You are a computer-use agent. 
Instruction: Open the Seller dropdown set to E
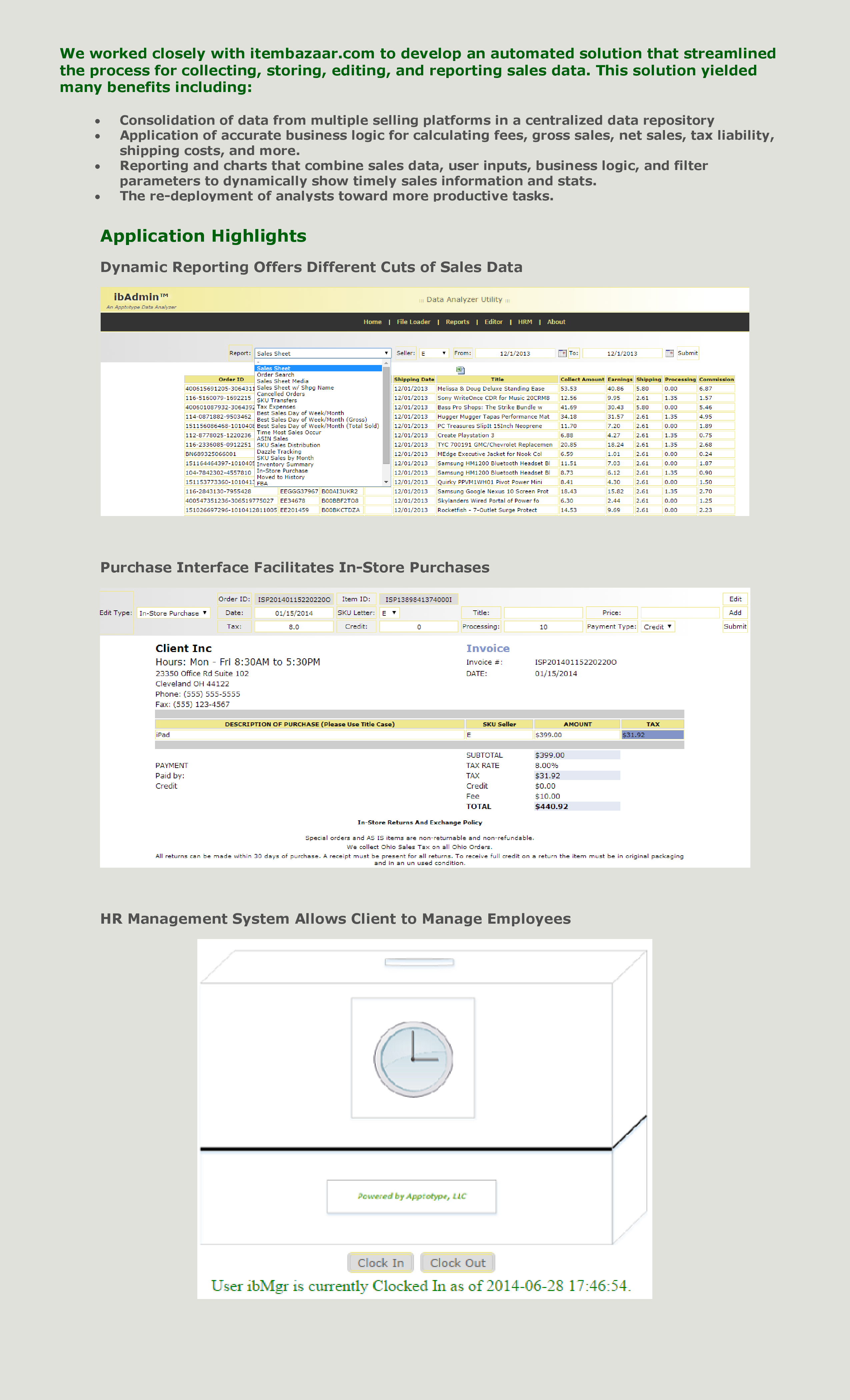click(434, 353)
